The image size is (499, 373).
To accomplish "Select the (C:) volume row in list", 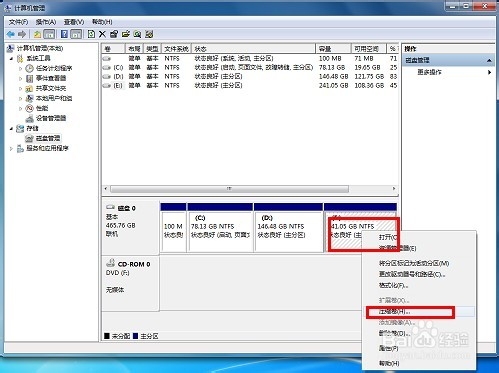I will [250, 68].
